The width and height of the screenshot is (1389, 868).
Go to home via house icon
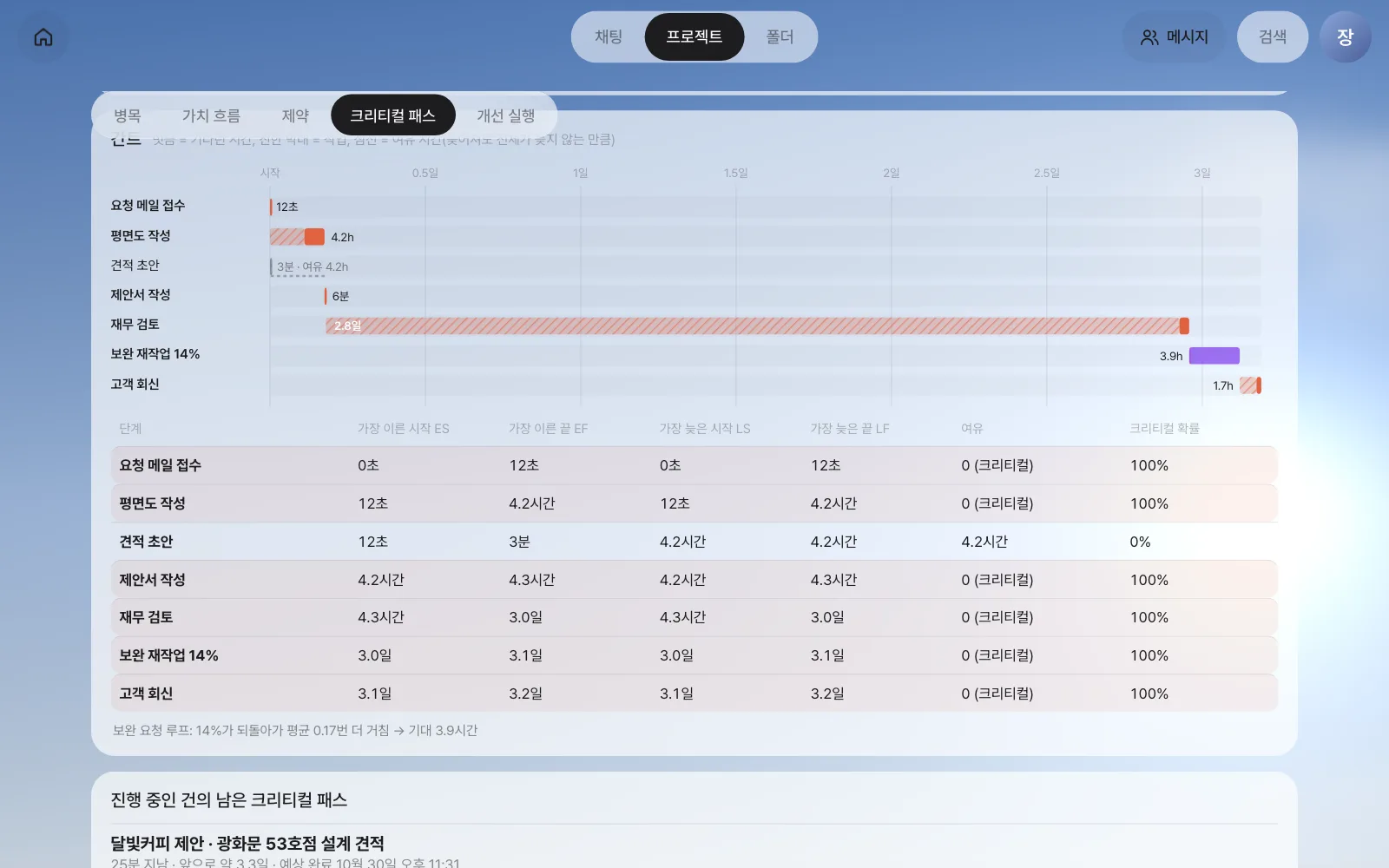(x=43, y=37)
